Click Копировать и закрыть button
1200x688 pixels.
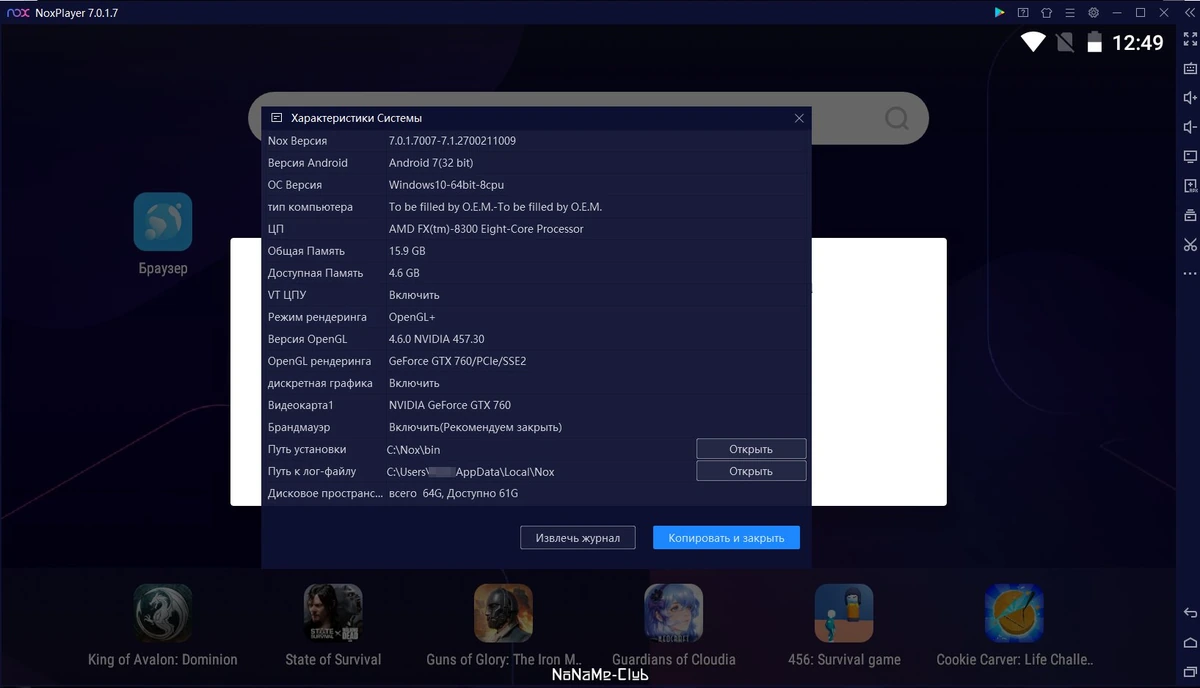[727, 538]
